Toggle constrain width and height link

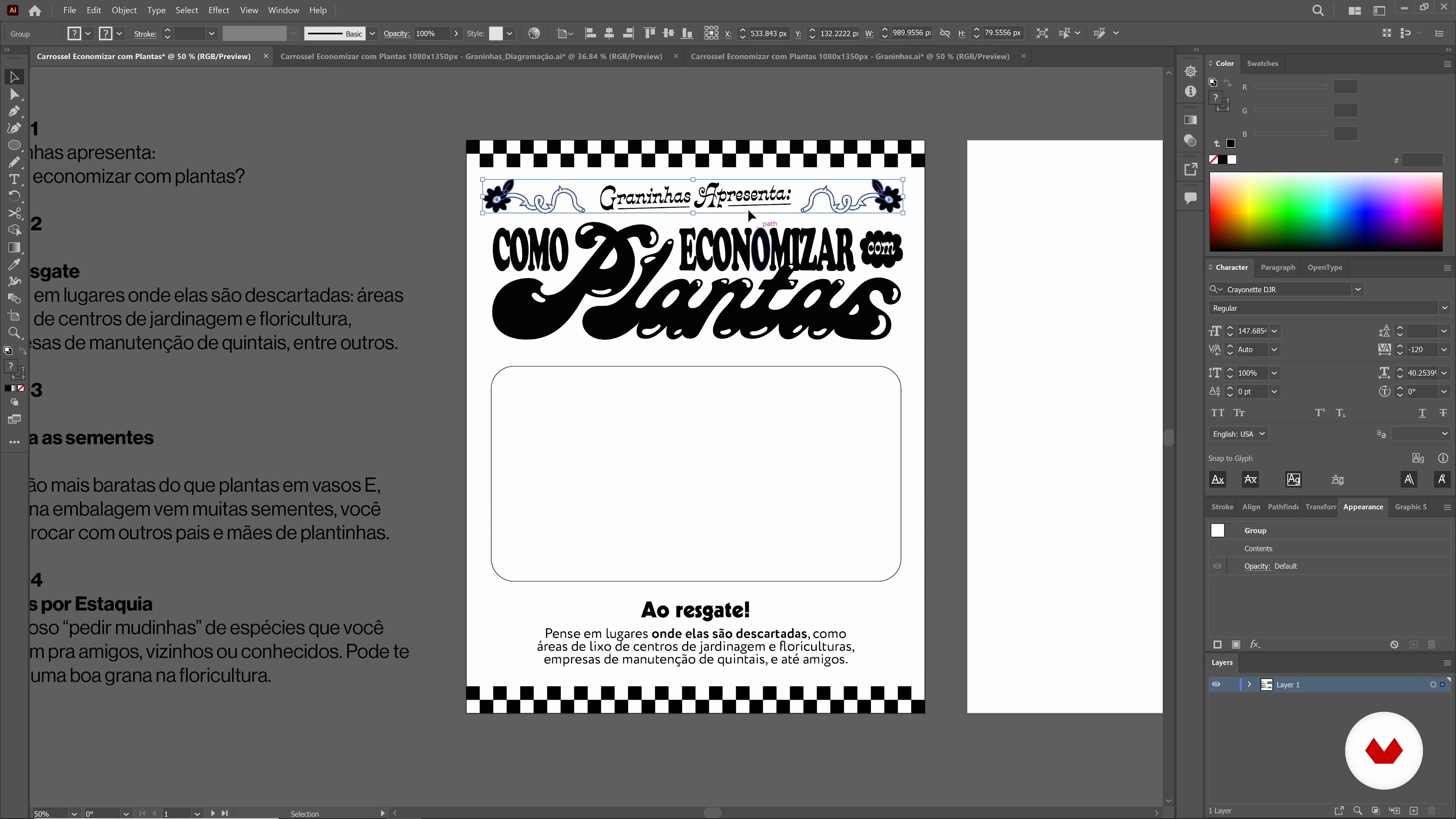coord(945,33)
